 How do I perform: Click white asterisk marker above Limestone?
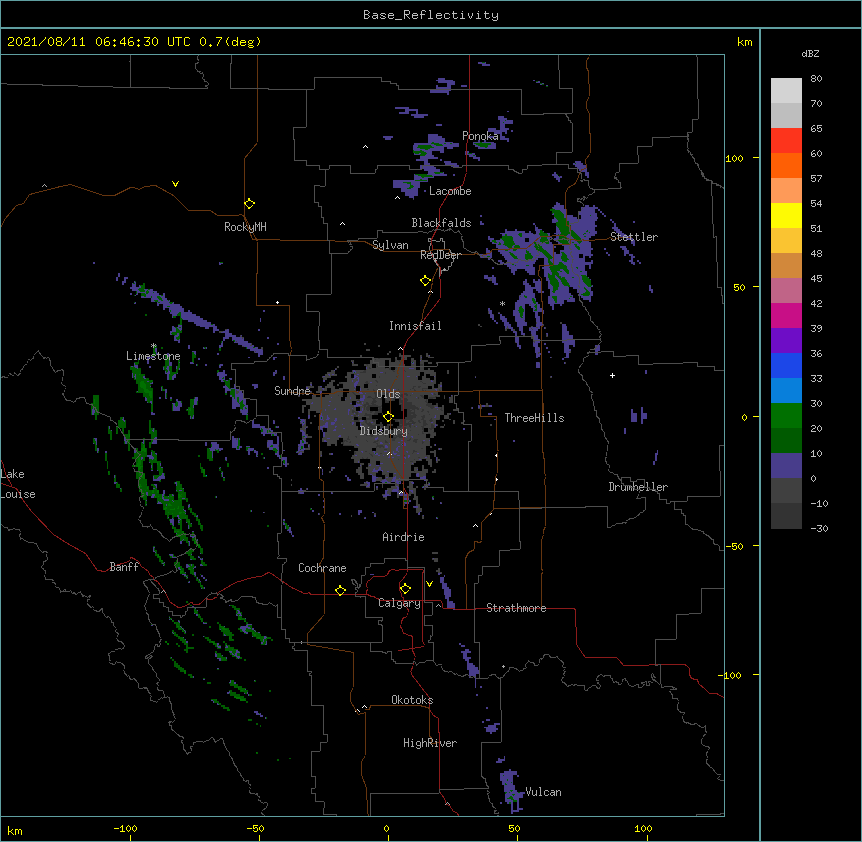(154, 346)
